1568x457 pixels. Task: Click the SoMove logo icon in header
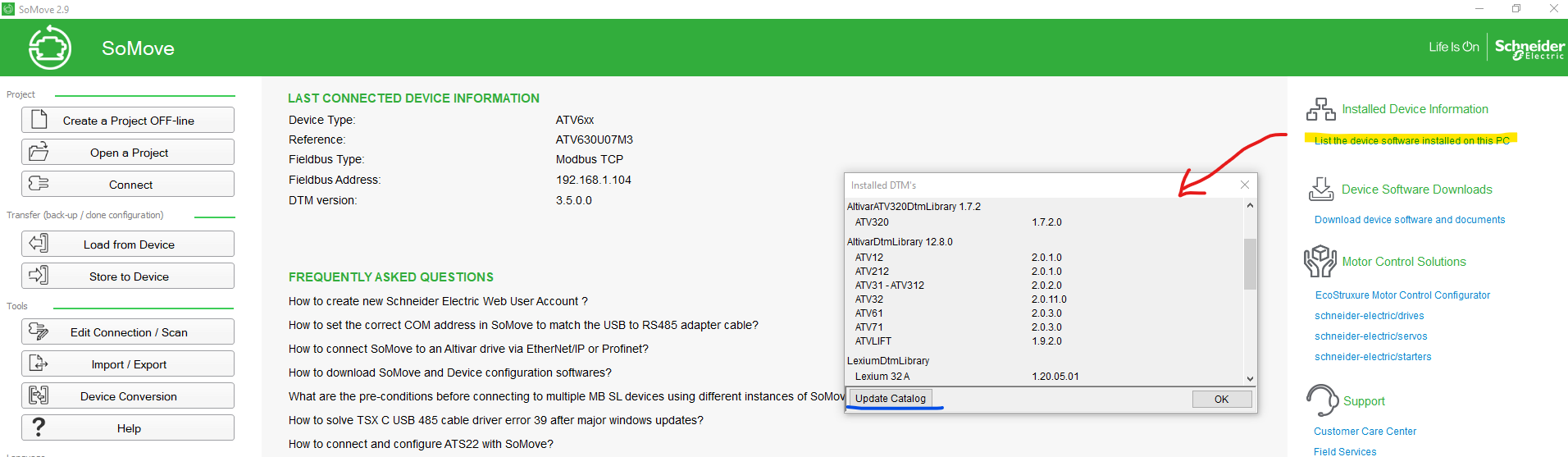click(x=50, y=48)
